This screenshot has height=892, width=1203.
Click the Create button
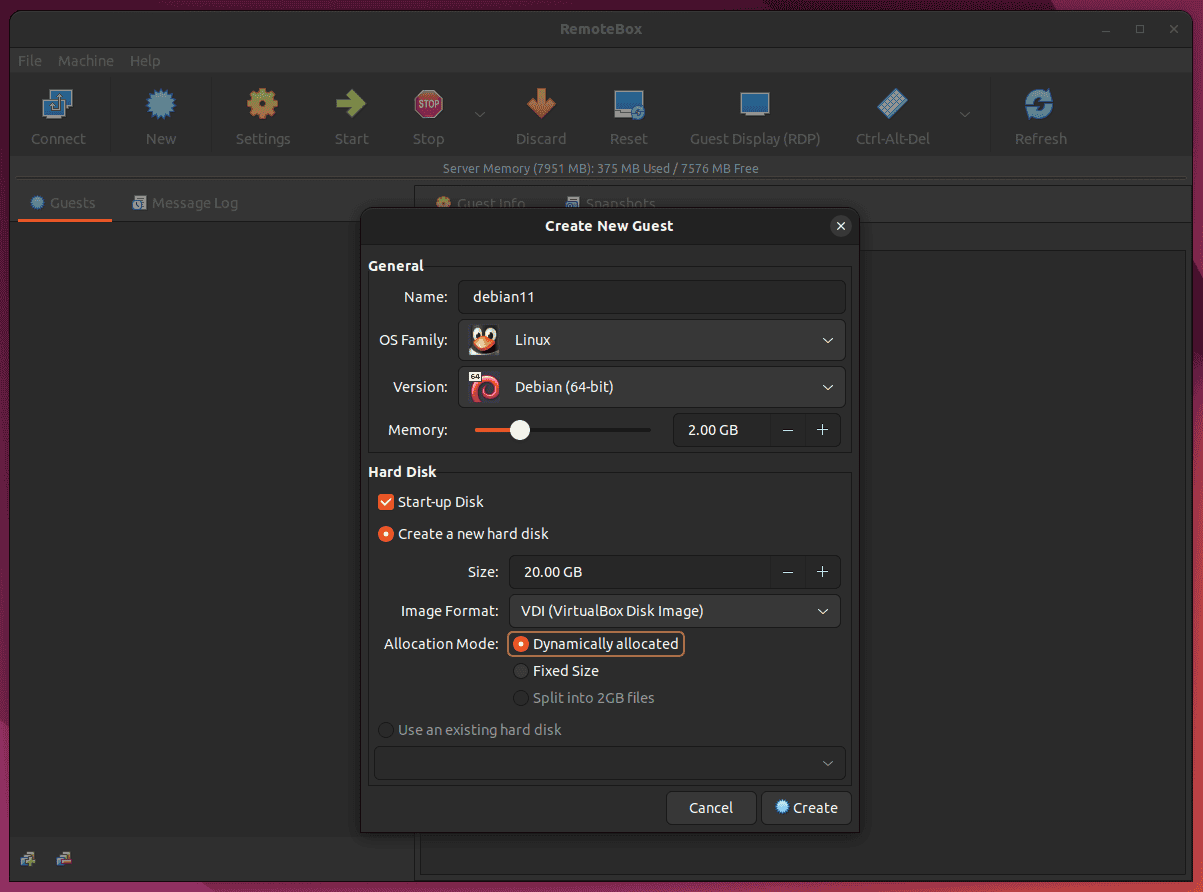pyautogui.click(x=806, y=807)
